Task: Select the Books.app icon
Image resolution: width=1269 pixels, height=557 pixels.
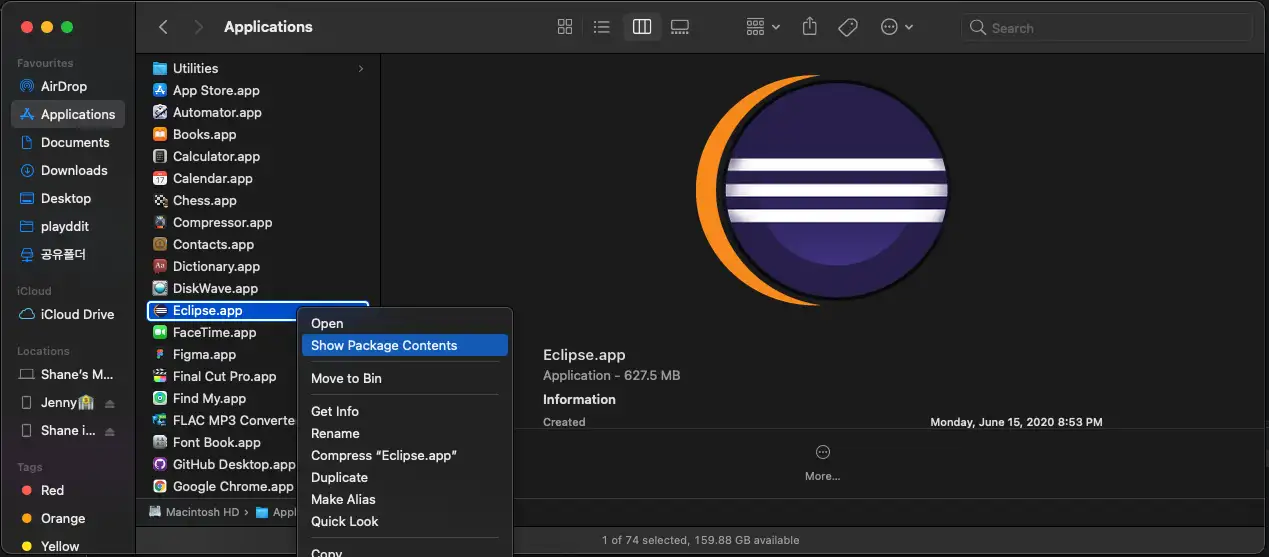Action: pyautogui.click(x=160, y=134)
